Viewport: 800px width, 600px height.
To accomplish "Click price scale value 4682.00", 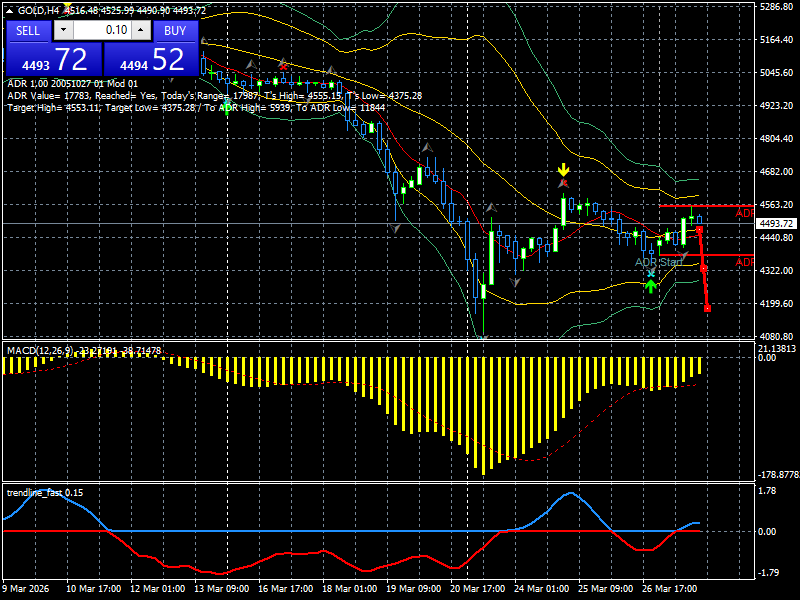I will coord(776,172).
